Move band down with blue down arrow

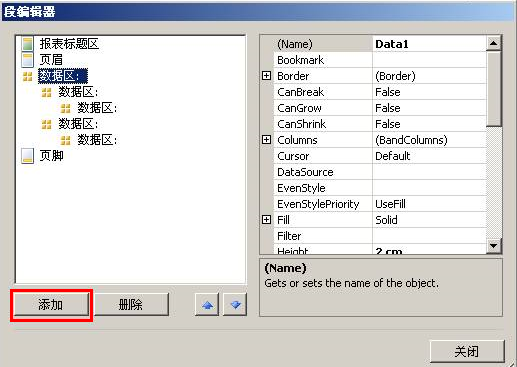pos(235,304)
